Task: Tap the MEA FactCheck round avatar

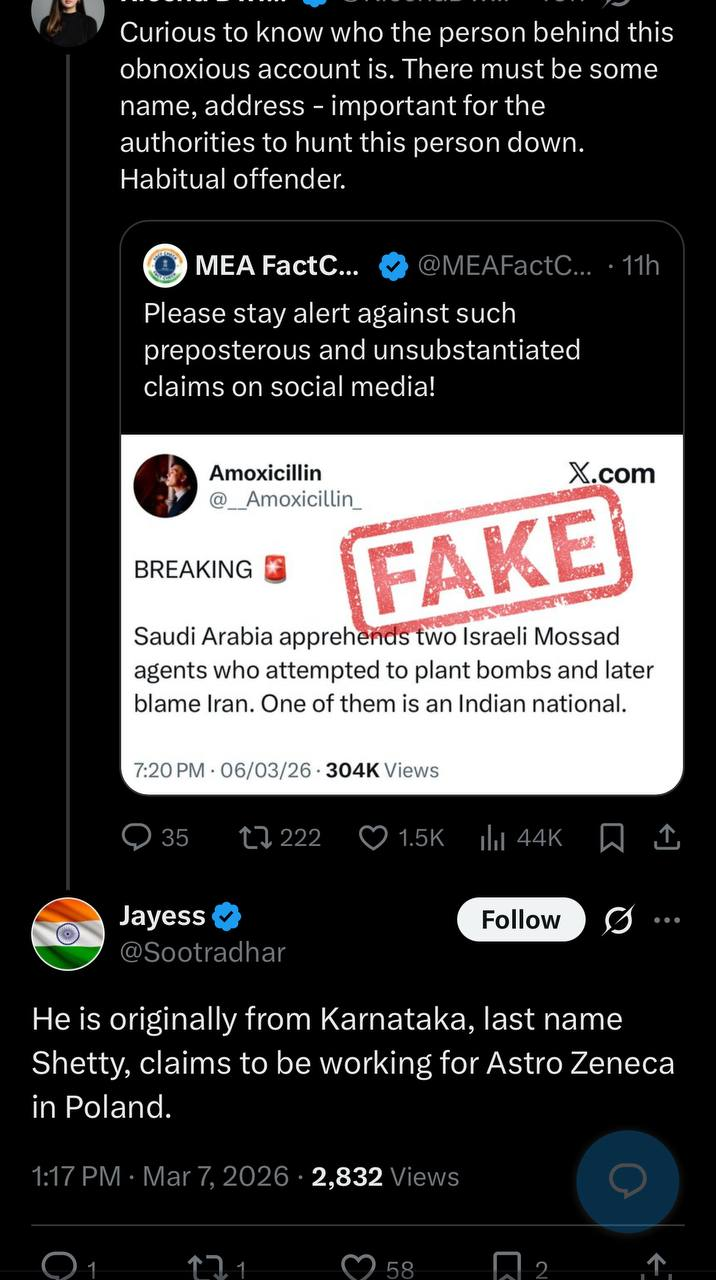Action: 165,266
